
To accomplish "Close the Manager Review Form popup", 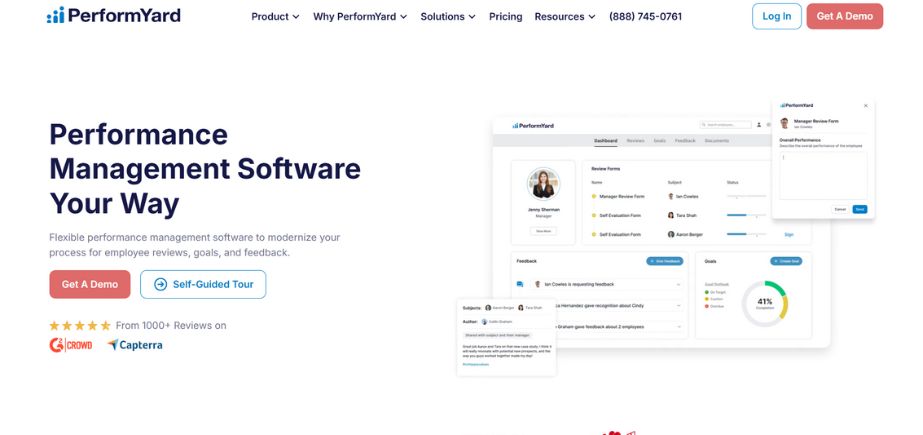I will click(865, 105).
